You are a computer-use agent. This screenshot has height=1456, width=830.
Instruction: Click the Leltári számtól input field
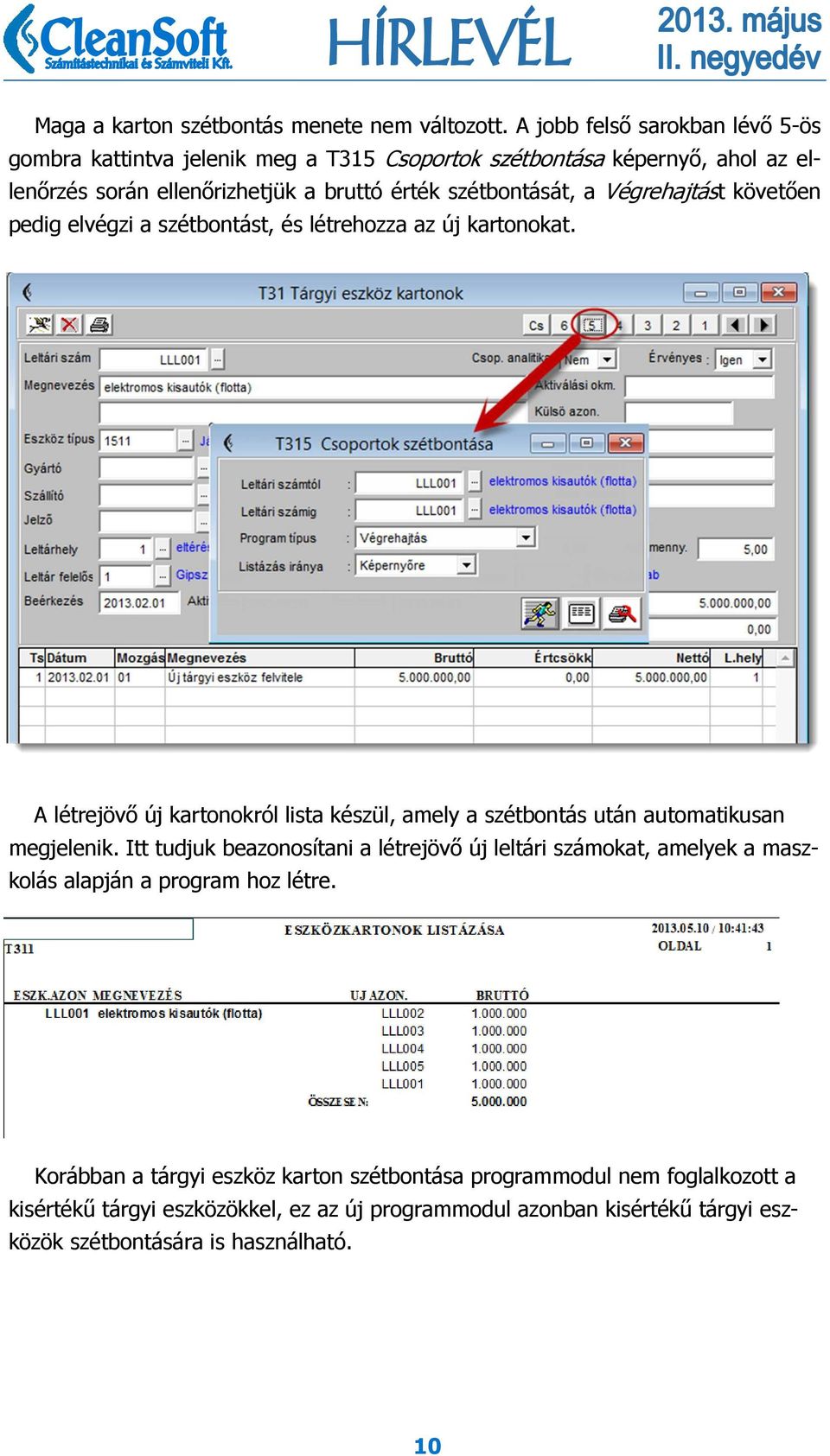coord(411,483)
